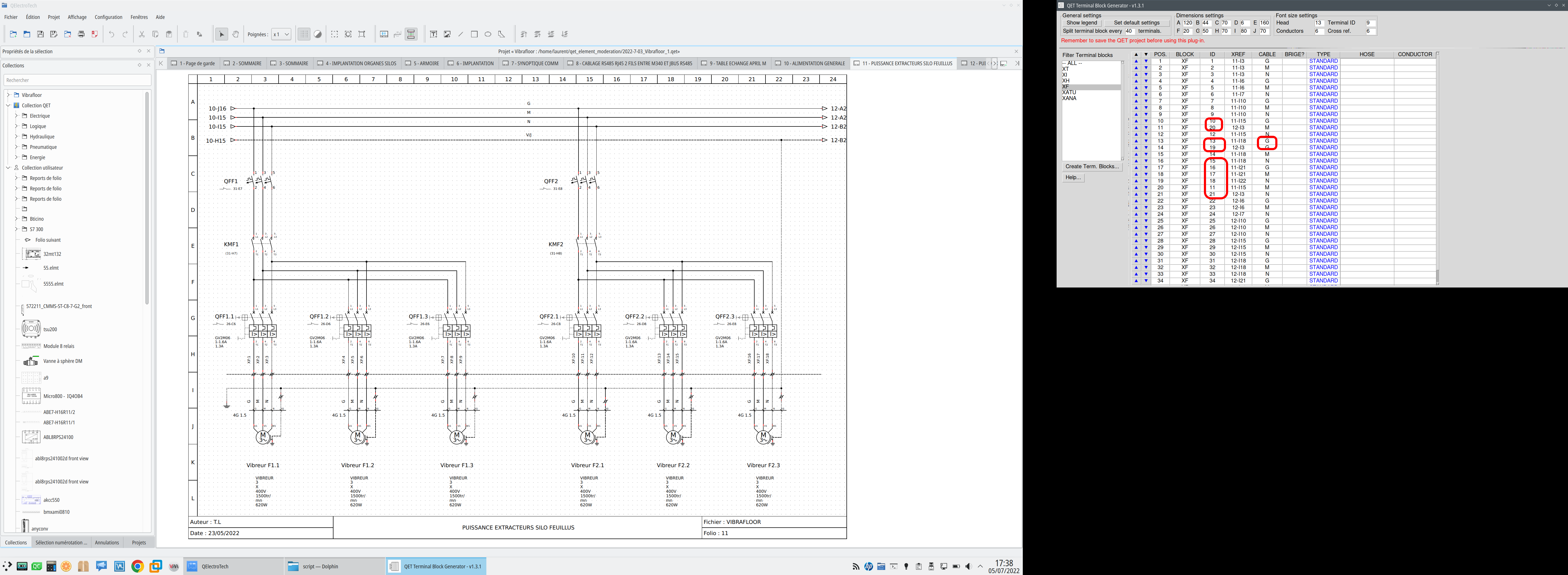Click the dimension A input field
This screenshot has height=575, width=1568.
click(x=1188, y=23)
